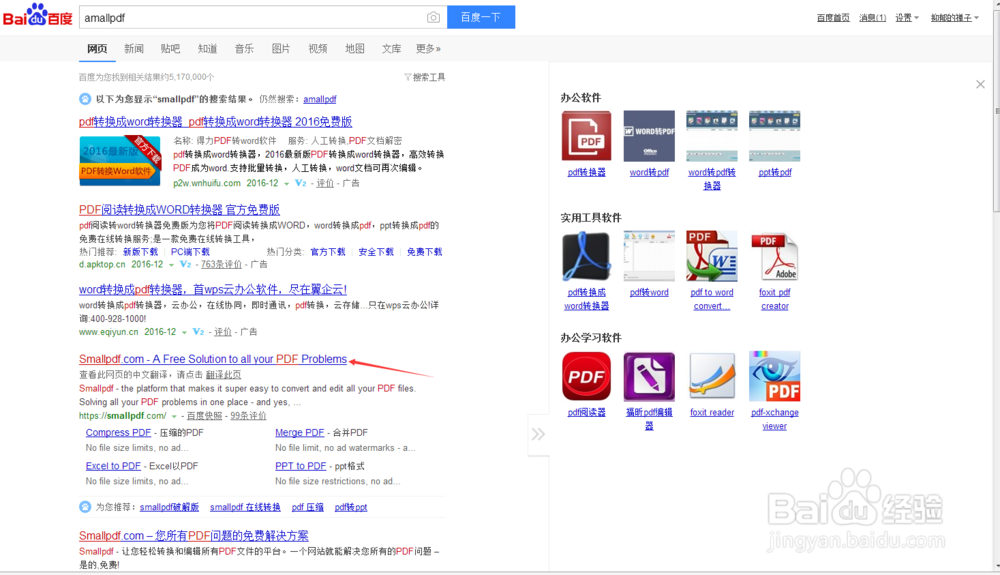Viewport: 1000px width, 575px height.
Task: Expand dropdown arrow next to p2w.wnhuifu.com date
Action: (x=286, y=184)
